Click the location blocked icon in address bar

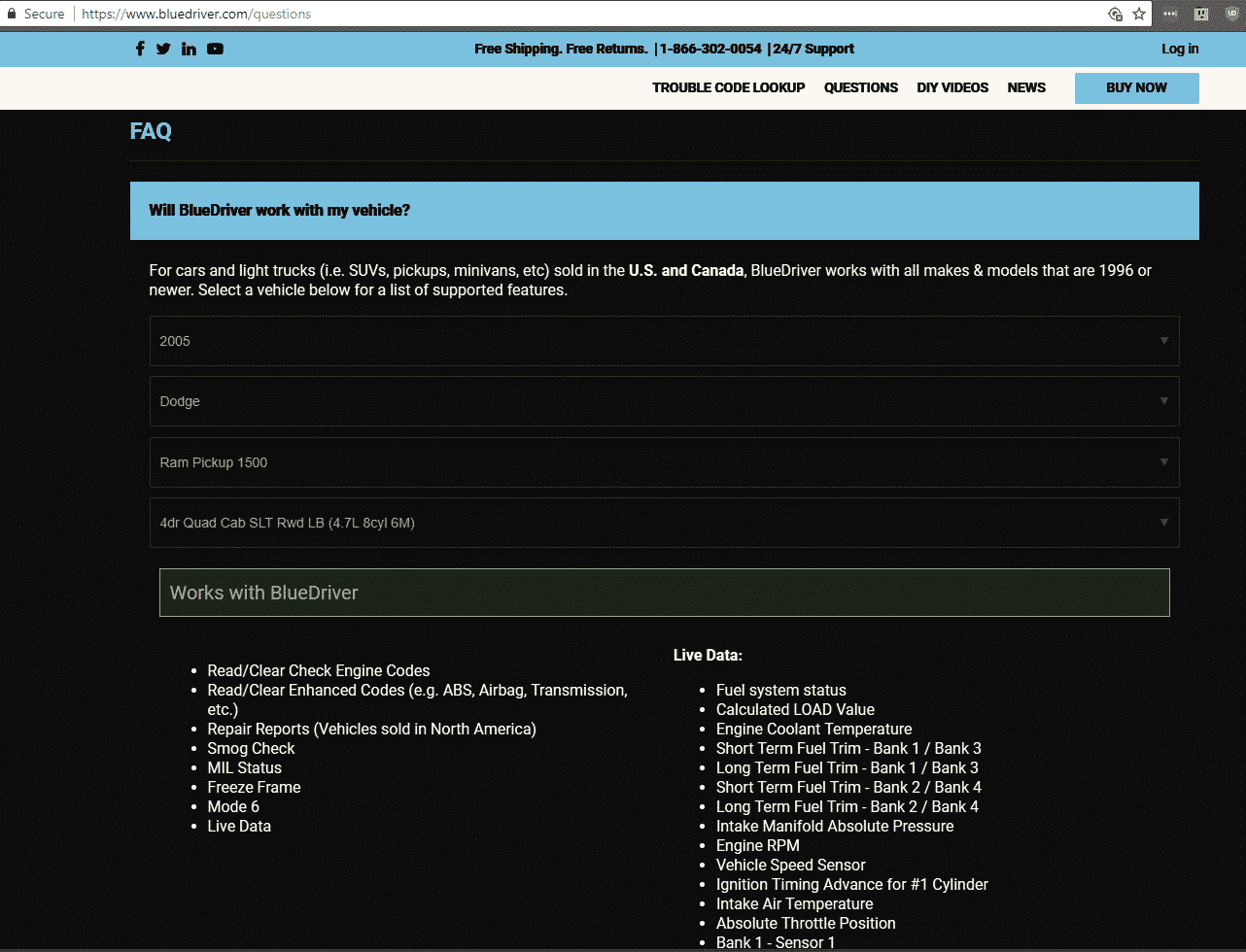(1116, 14)
